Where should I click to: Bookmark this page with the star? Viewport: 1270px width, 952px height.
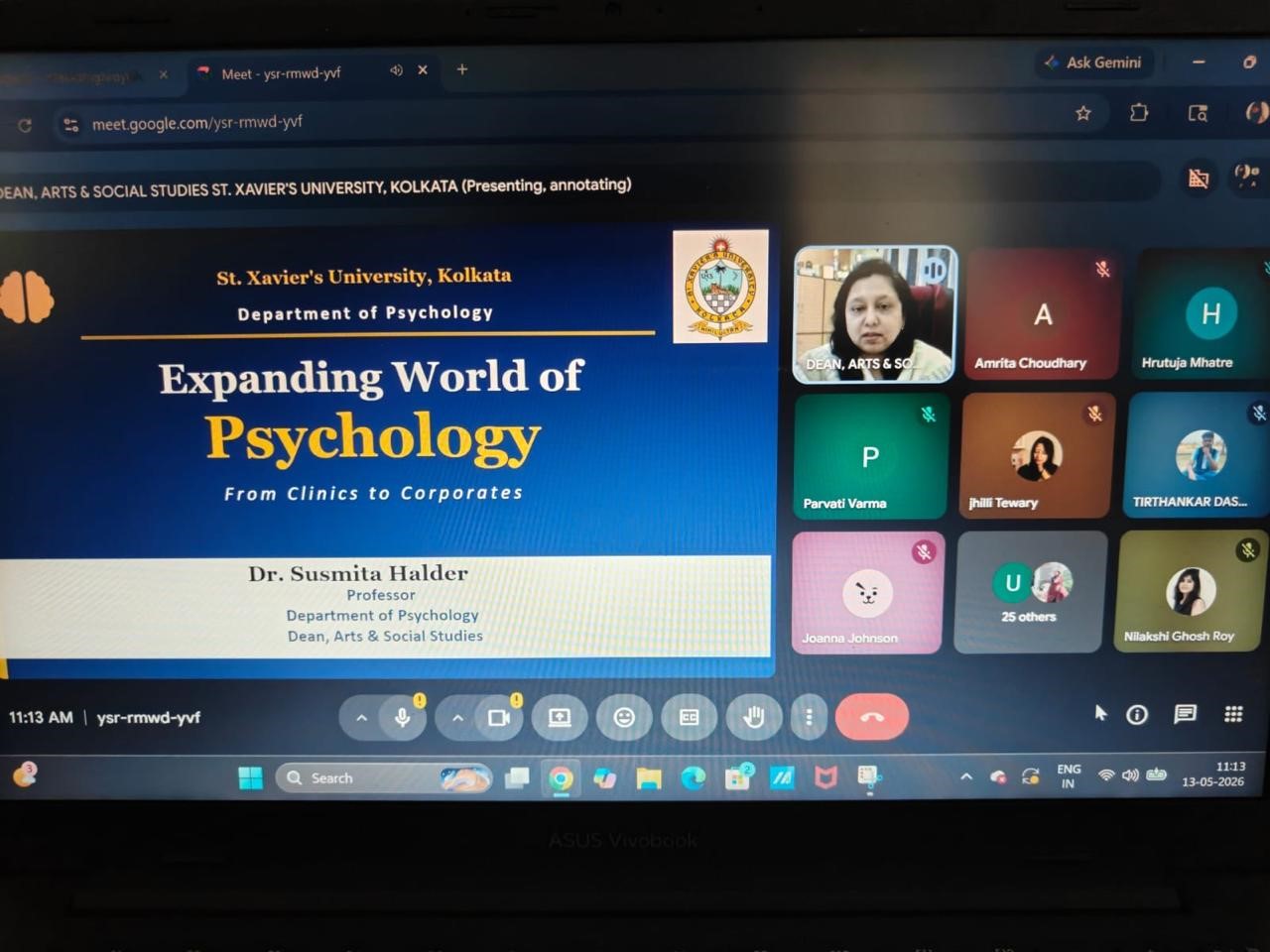pyautogui.click(x=1083, y=114)
